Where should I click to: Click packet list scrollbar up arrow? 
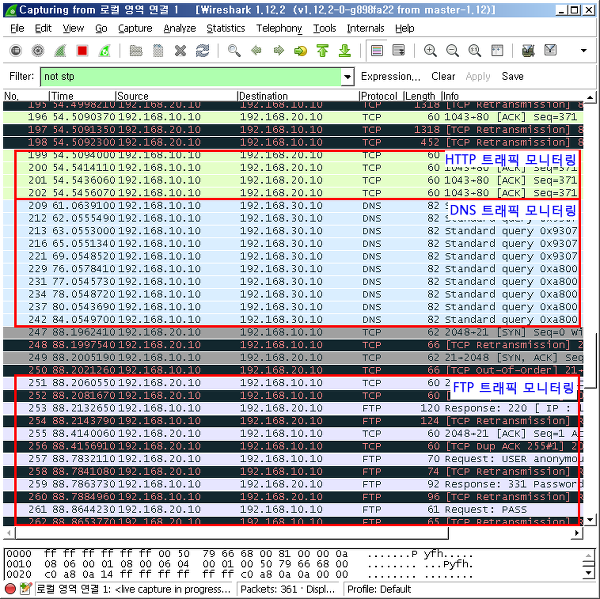point(590,97)
